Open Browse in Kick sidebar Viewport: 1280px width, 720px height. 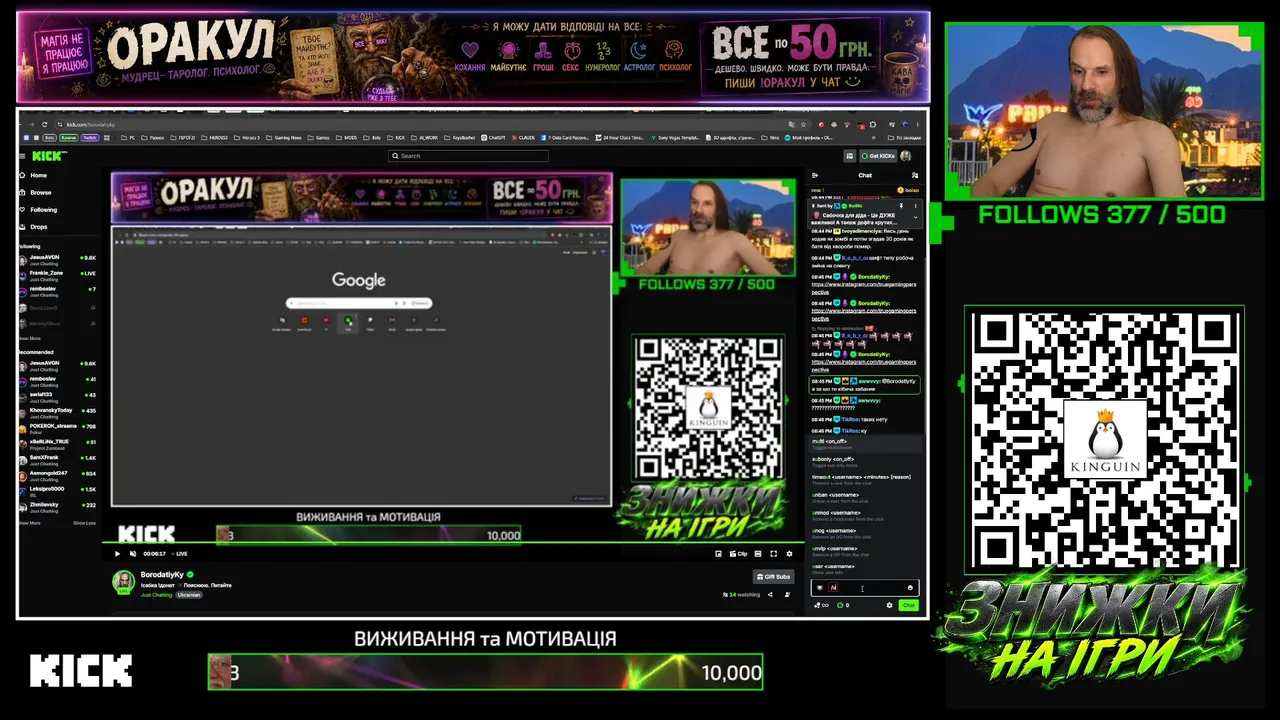tap(40, 192)
